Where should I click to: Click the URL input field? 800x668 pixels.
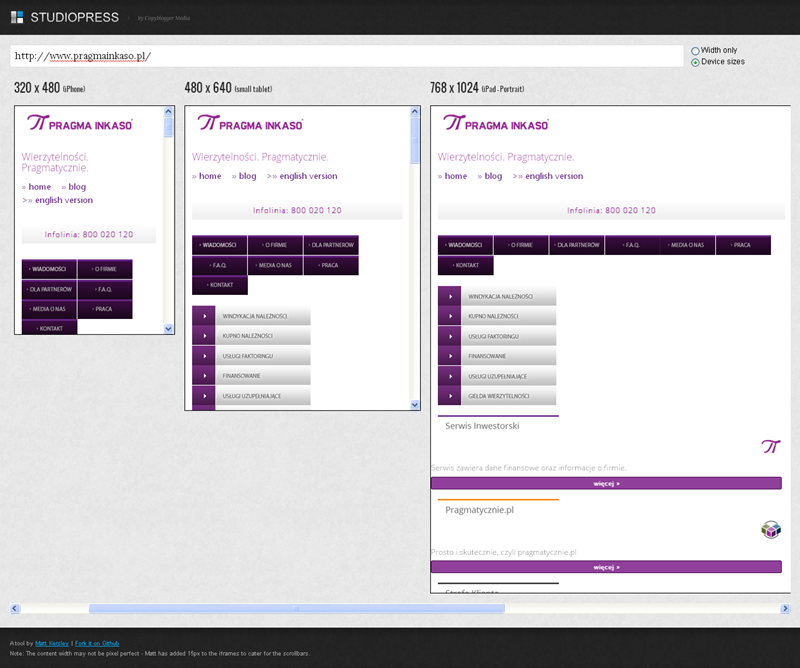345,56
